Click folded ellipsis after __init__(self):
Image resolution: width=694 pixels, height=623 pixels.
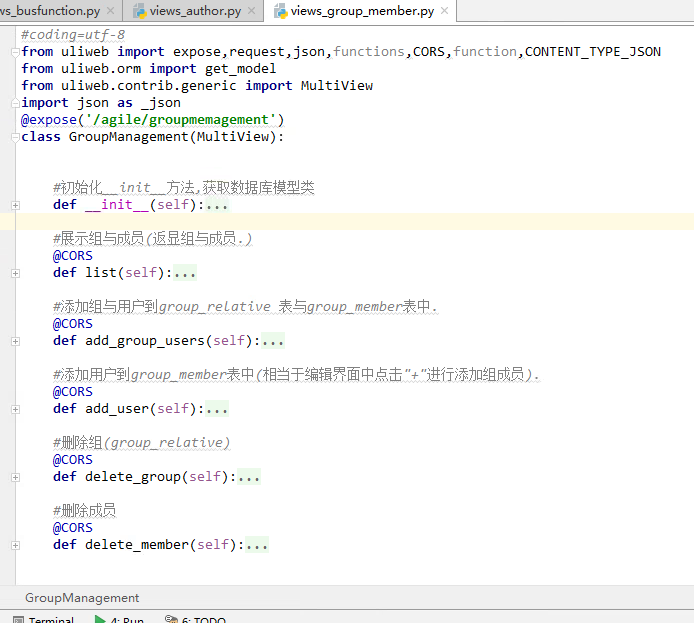coord(217,205)
